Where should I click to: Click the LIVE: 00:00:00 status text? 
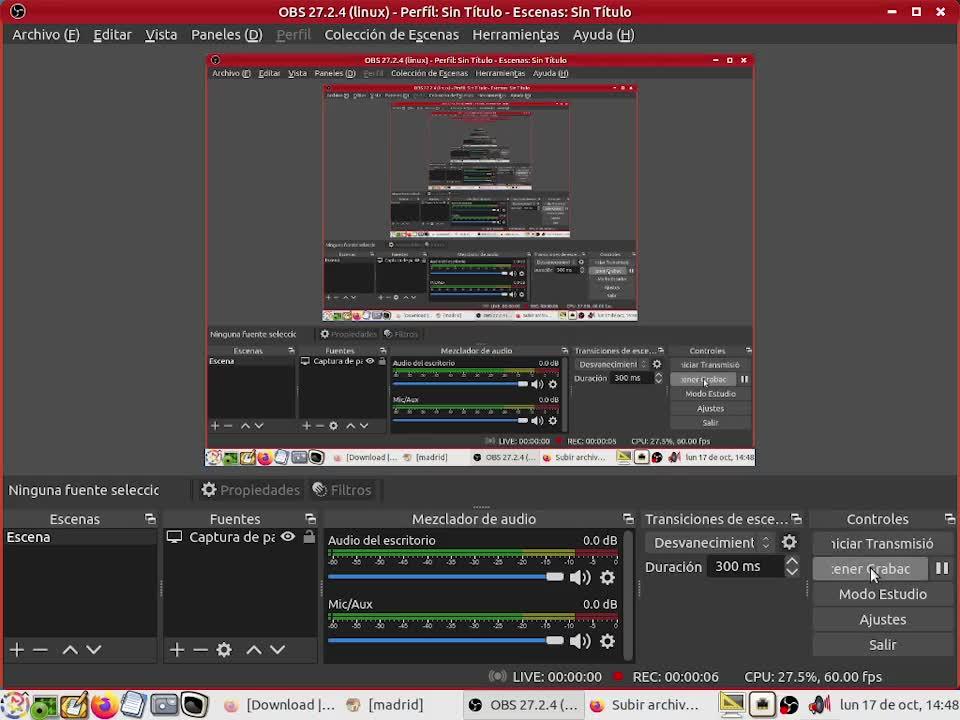[557, 677]
